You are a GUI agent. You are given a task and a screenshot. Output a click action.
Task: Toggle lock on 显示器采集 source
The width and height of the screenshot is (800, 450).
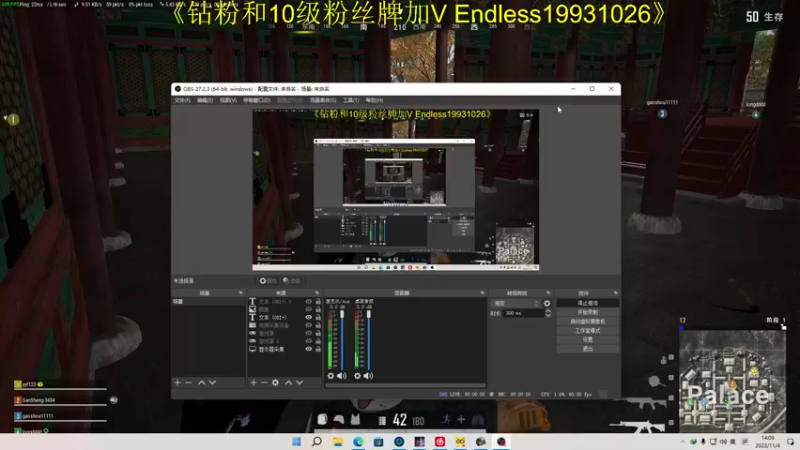318,349
